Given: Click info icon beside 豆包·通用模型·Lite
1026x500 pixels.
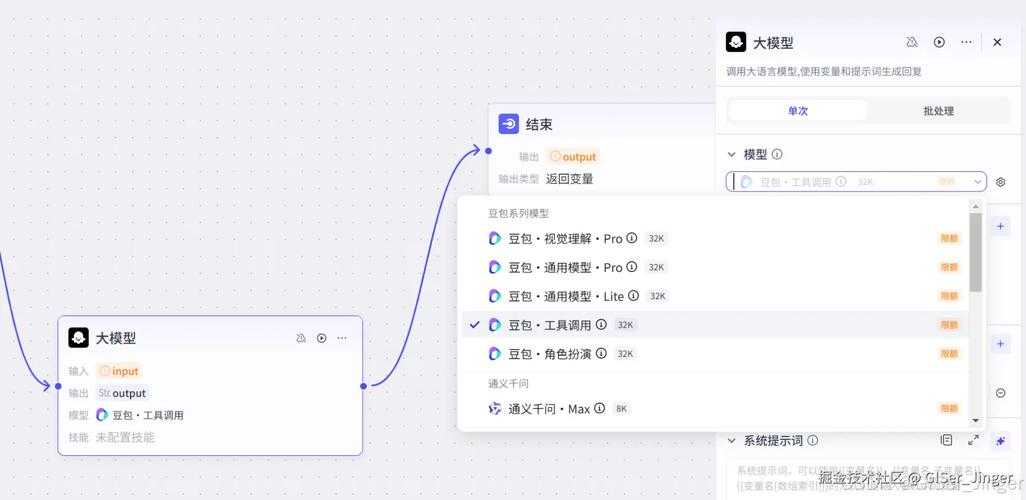Looking at the screenshot, I should [633, 296].
